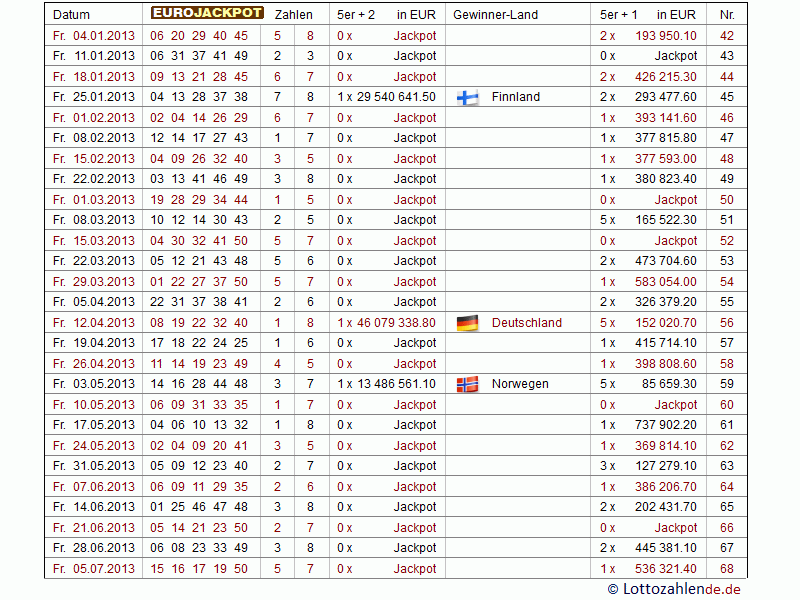This screenshot has height=600, width=800.
Task: Click the date 01.02.2013
Action: tap(104, 118)
